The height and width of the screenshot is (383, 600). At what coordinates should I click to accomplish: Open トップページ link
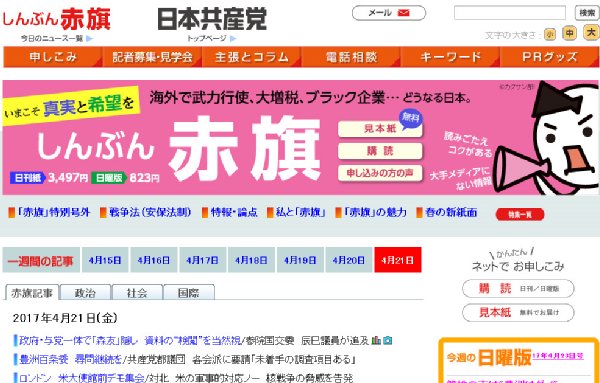click(x=207, y=38)
